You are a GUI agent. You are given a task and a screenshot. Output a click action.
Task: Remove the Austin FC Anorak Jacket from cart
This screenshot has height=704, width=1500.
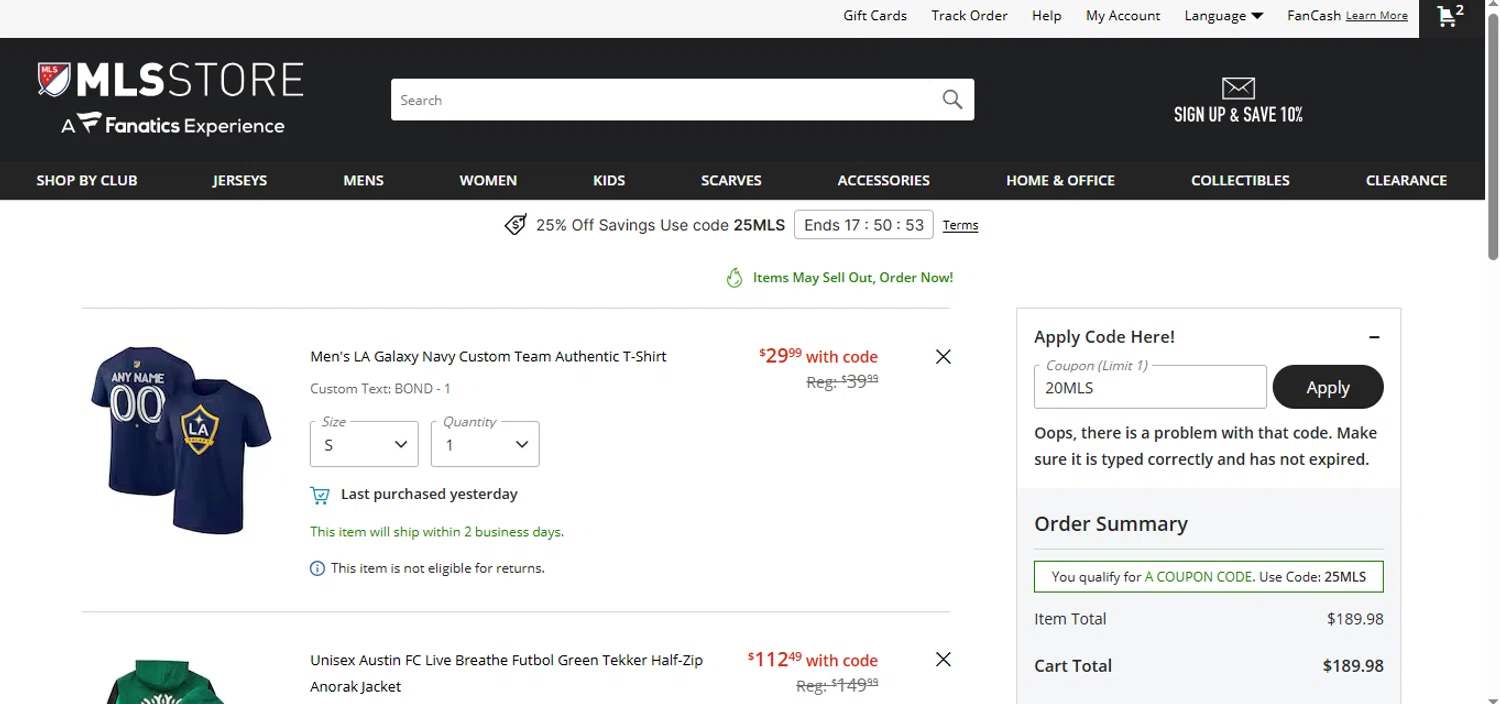[x=943, y=659]
